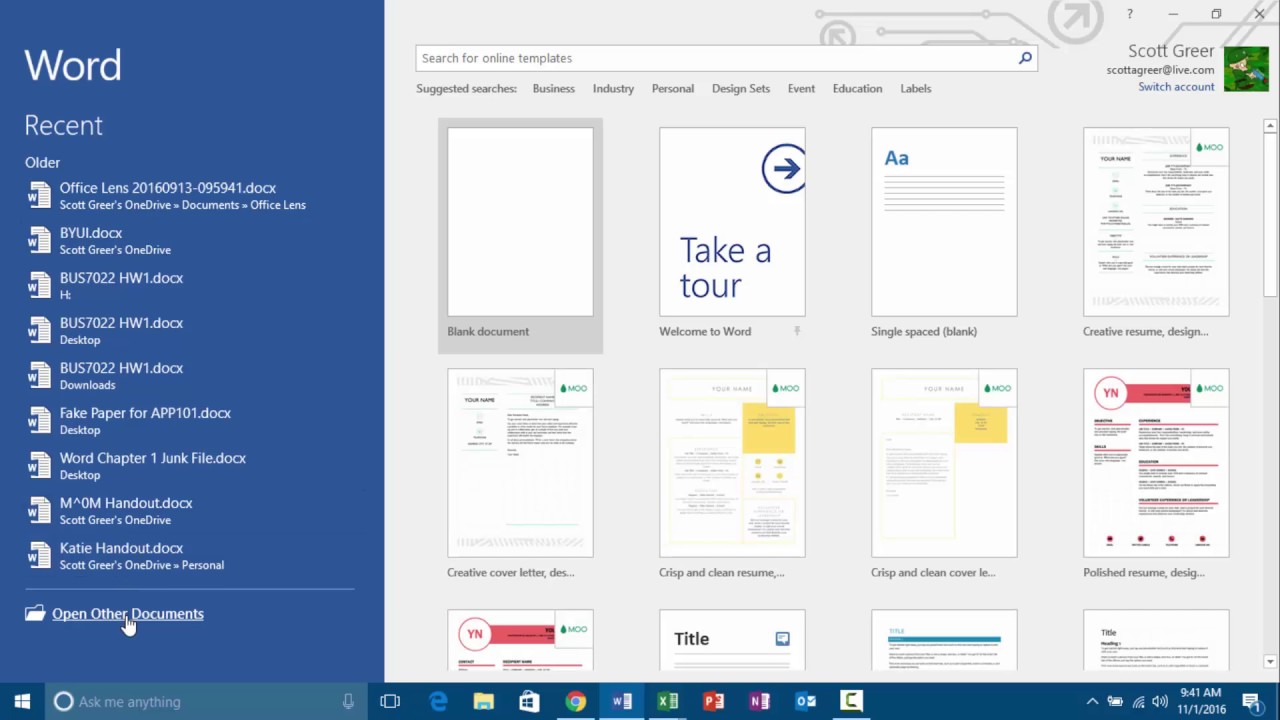Open File Explorer from taskbar

[x=484, y=701]
